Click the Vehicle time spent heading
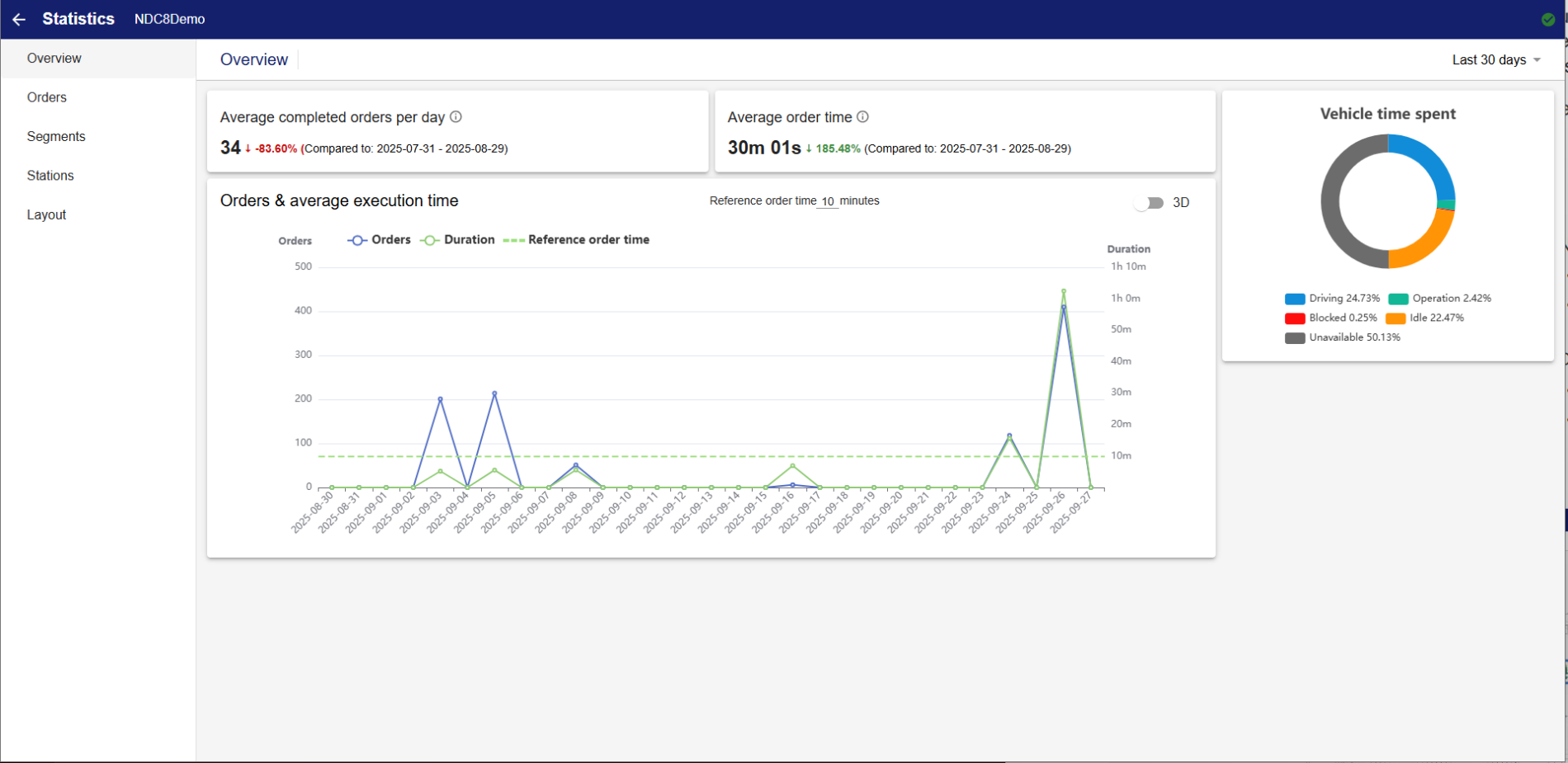The width and height of the screenshot is (1568, 763). point(1388,114)
